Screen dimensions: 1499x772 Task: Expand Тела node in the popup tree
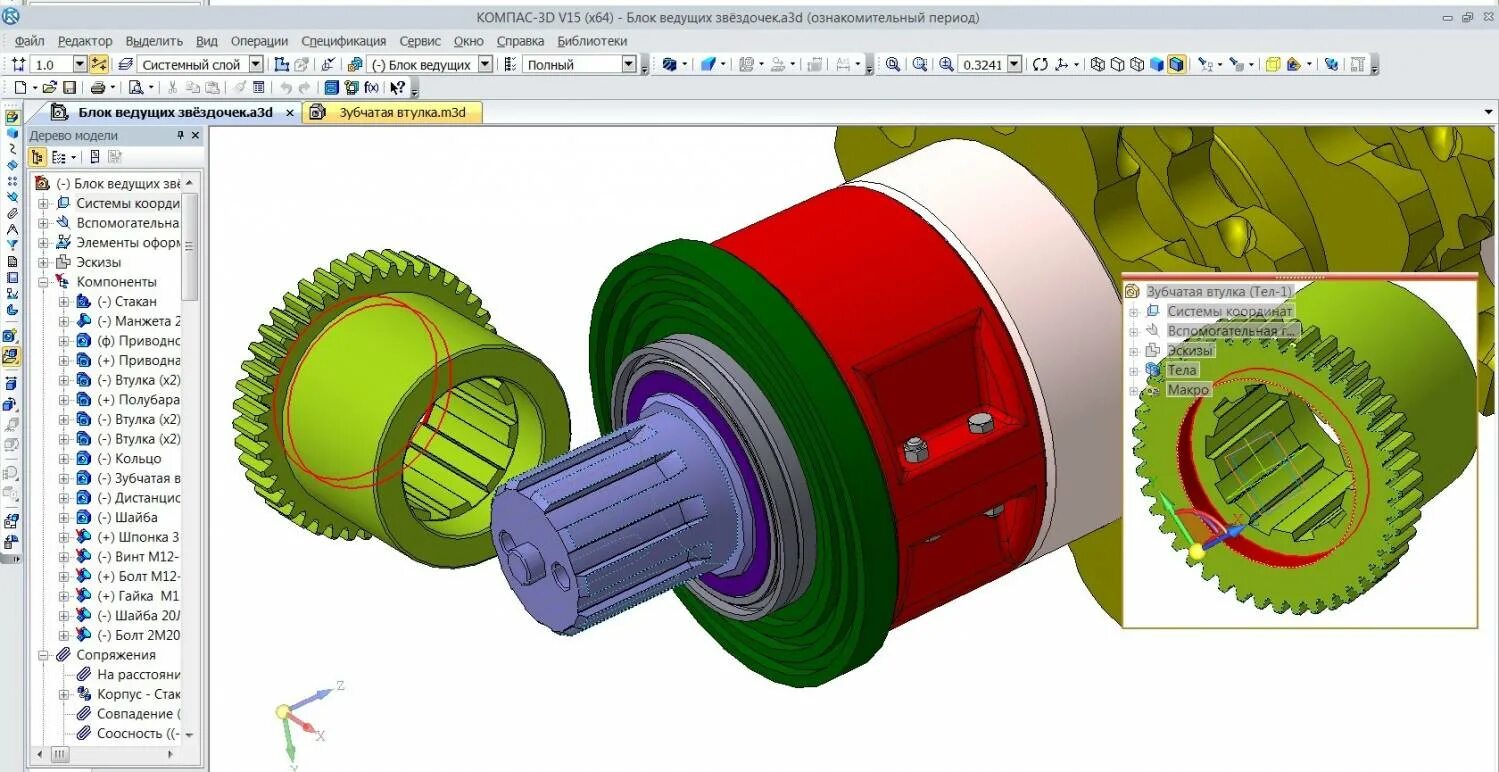[1134, 370]
